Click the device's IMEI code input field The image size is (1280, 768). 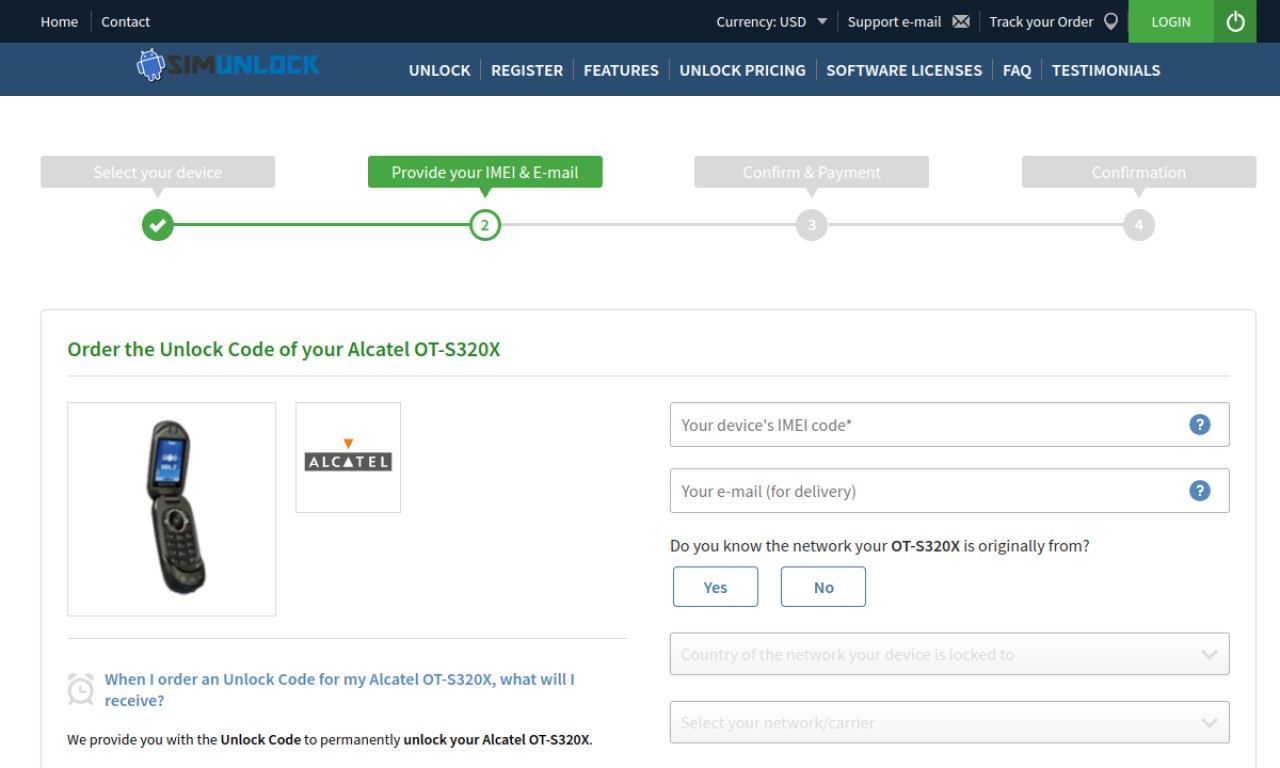pos(949,425)
